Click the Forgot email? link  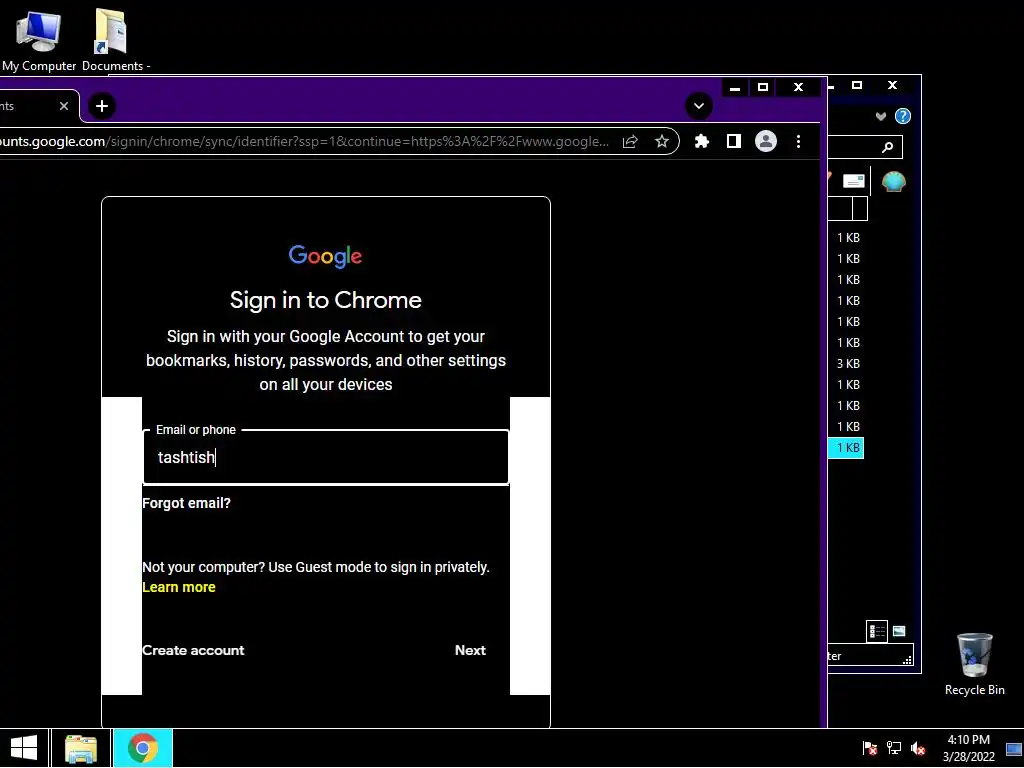coord(186,504)
